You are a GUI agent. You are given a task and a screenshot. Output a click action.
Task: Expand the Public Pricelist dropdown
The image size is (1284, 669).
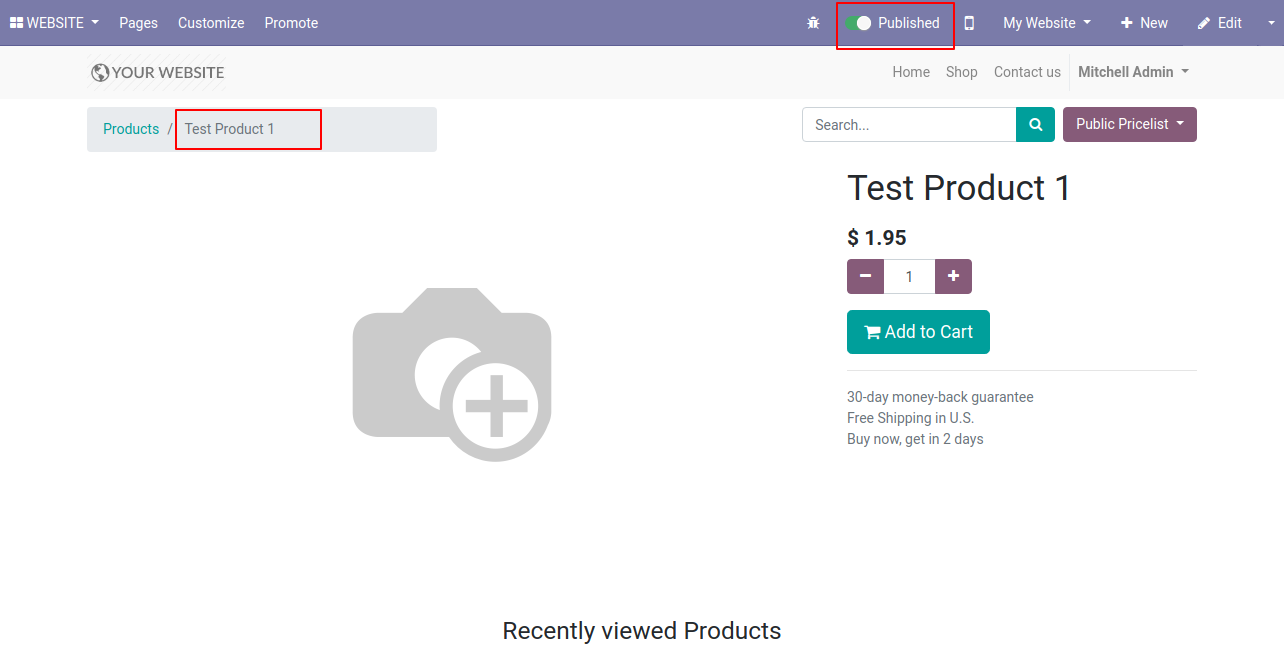[x=1130, y=124]
